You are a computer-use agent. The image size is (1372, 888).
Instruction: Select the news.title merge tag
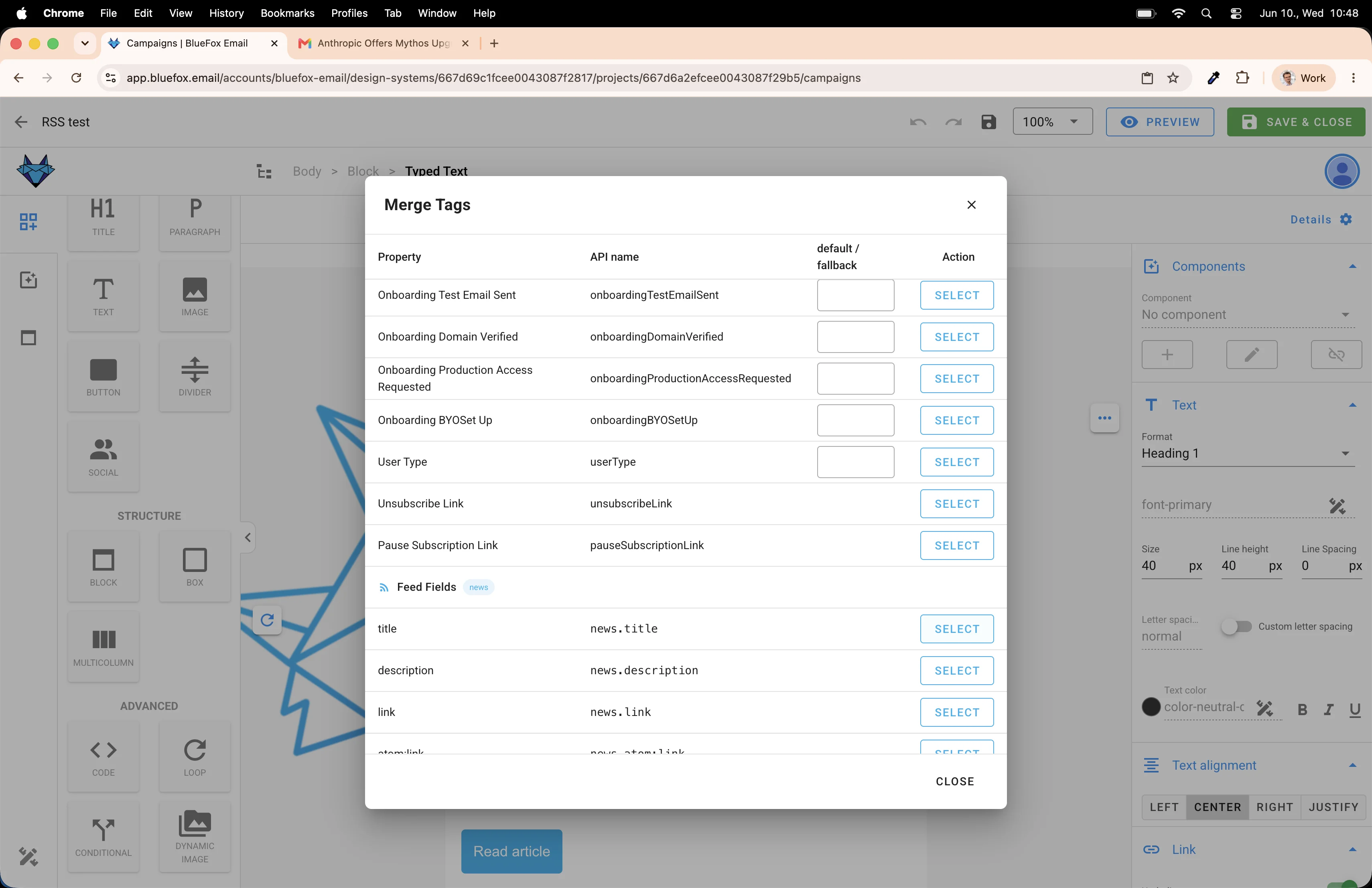click(x=956, y=628)
